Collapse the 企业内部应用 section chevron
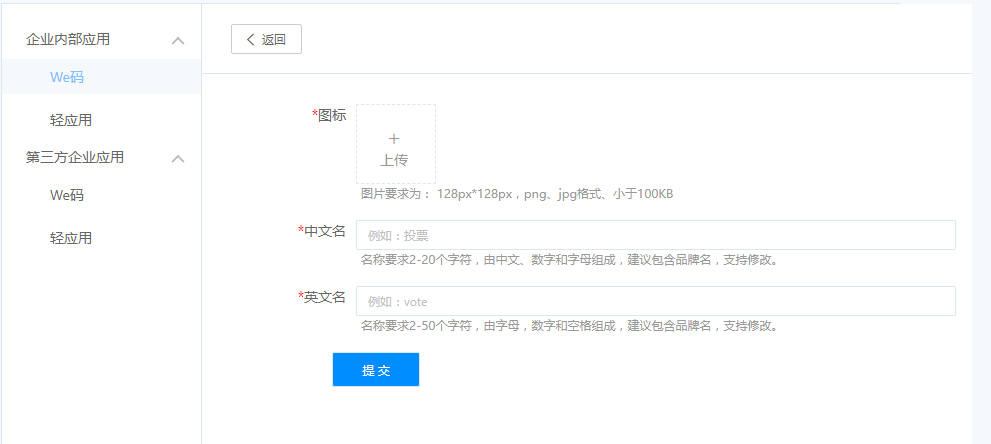The width and height of the screenshot is (991, 444). click(x=178, y=40)
